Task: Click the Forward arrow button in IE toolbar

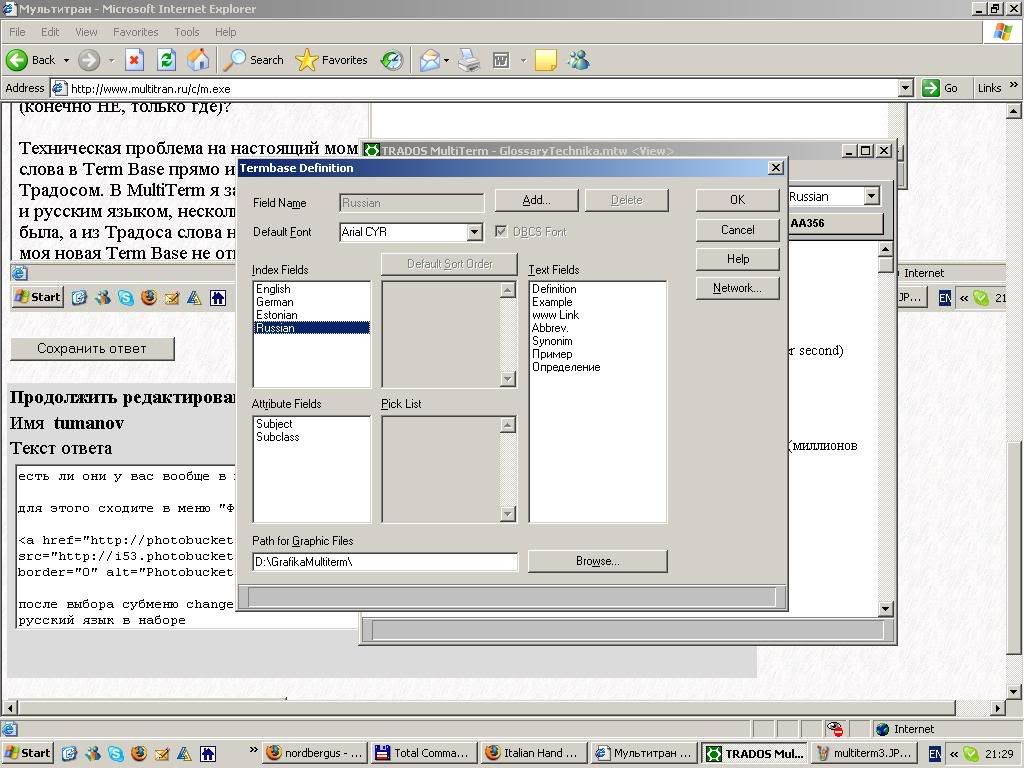Action: tap(89, 60)
